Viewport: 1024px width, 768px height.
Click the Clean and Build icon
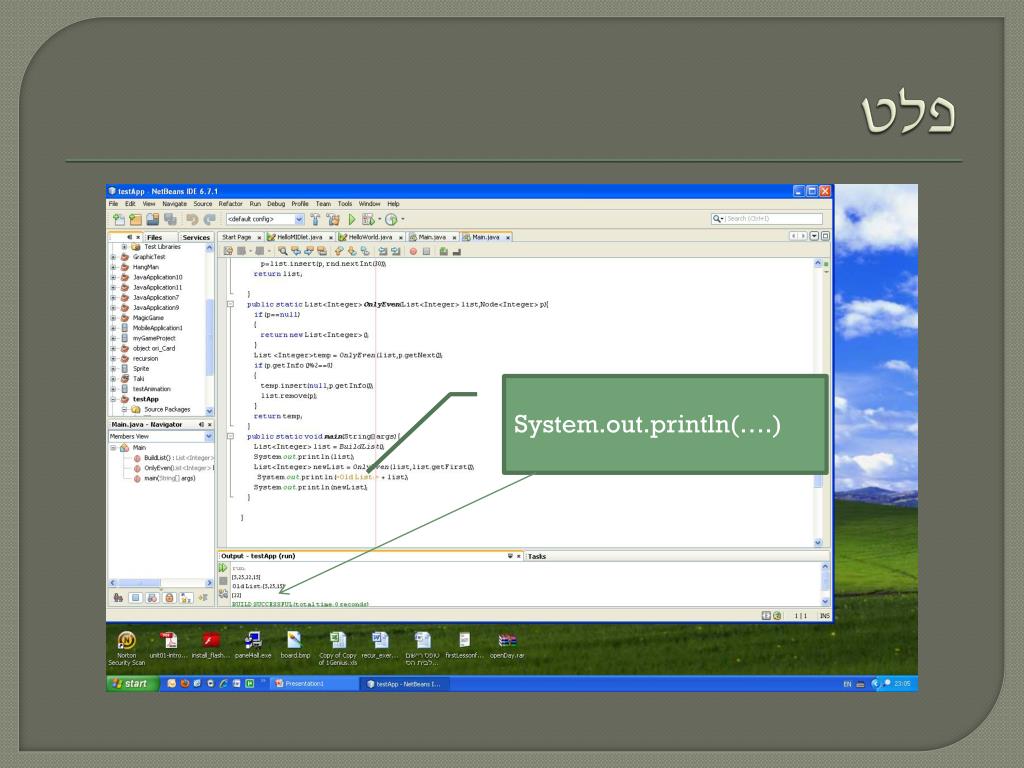[333, 219]
